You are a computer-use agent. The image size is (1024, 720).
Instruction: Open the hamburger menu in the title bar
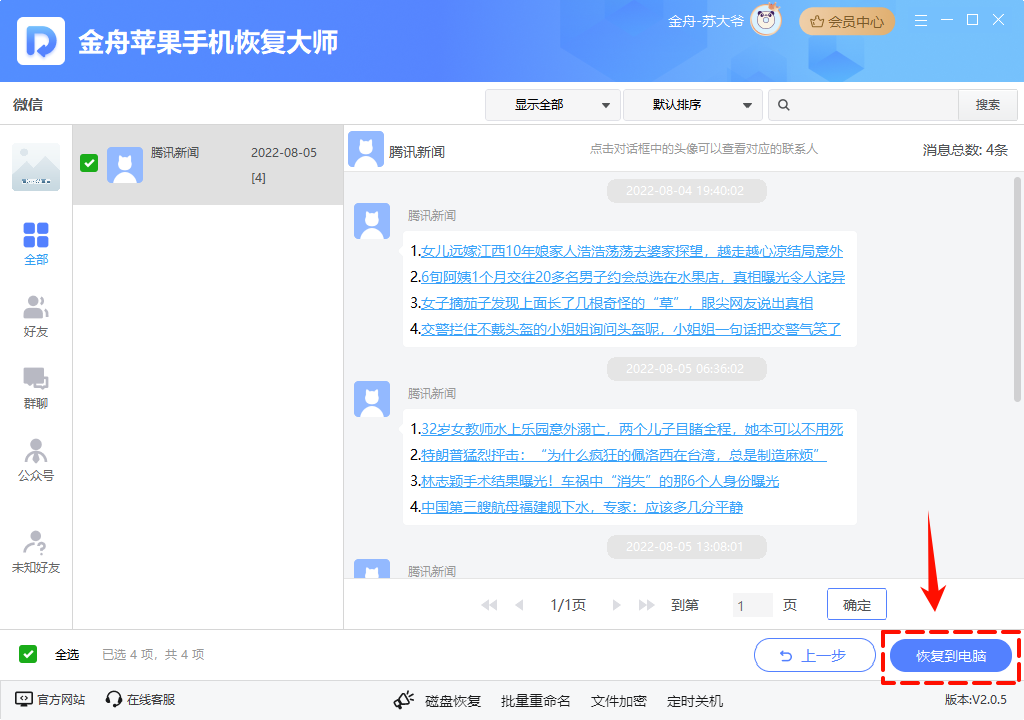[x=921, y=20]
